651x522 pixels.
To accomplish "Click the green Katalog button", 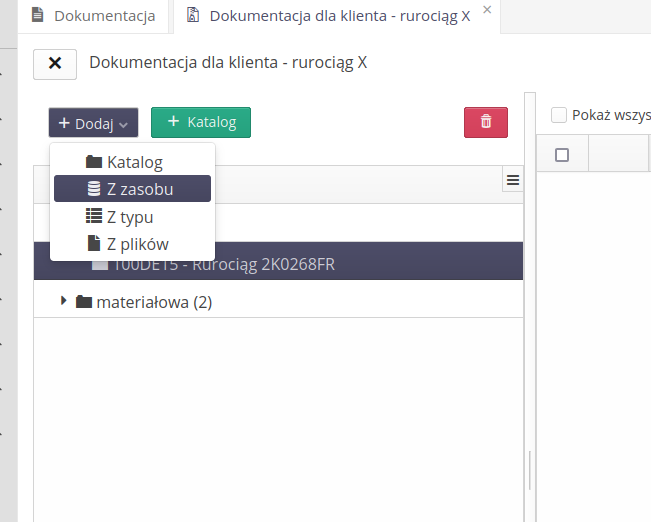I will (201, 122).
